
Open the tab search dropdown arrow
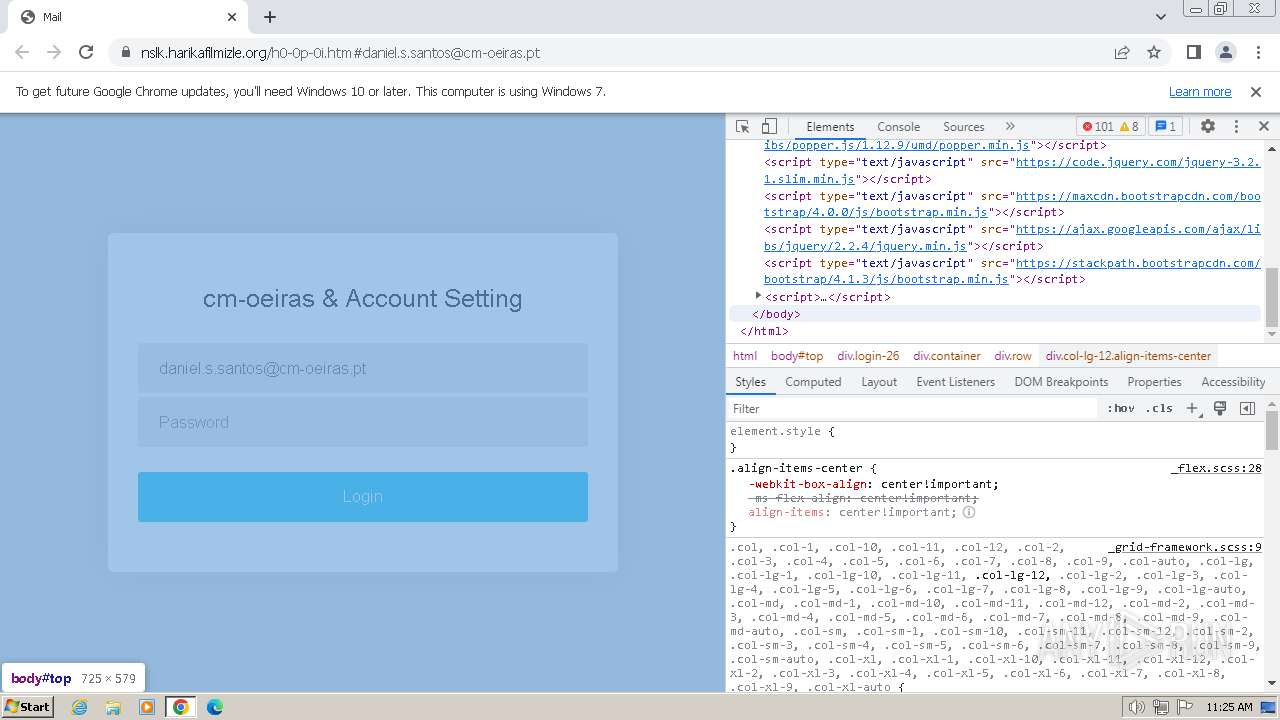[x=1161, y=17]
